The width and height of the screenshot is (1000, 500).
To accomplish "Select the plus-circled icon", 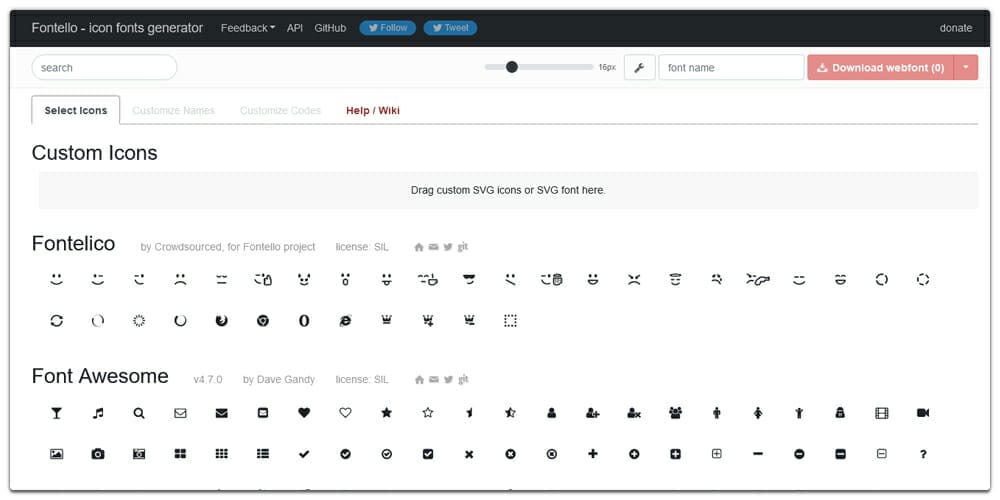I will [634, 454].
